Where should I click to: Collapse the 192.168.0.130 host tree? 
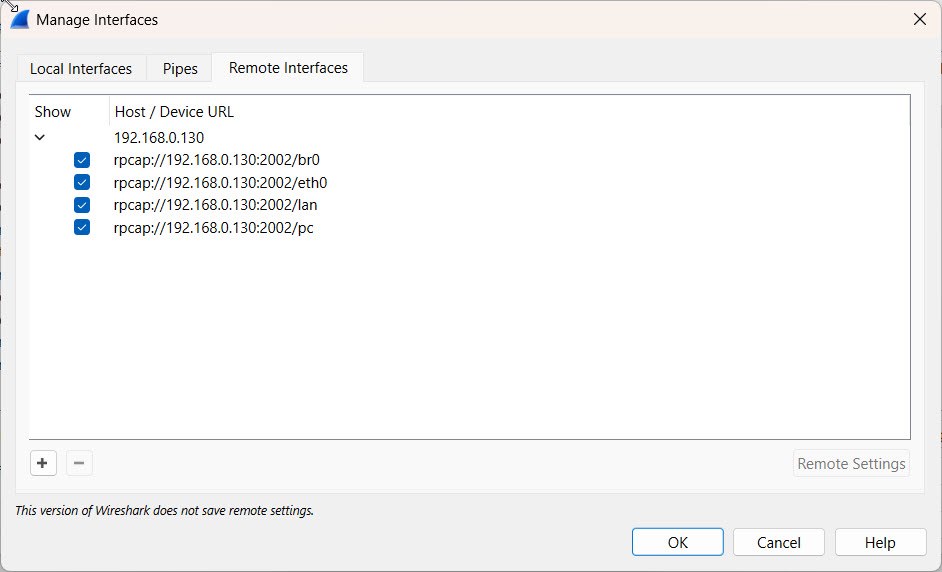pos(40,138)
